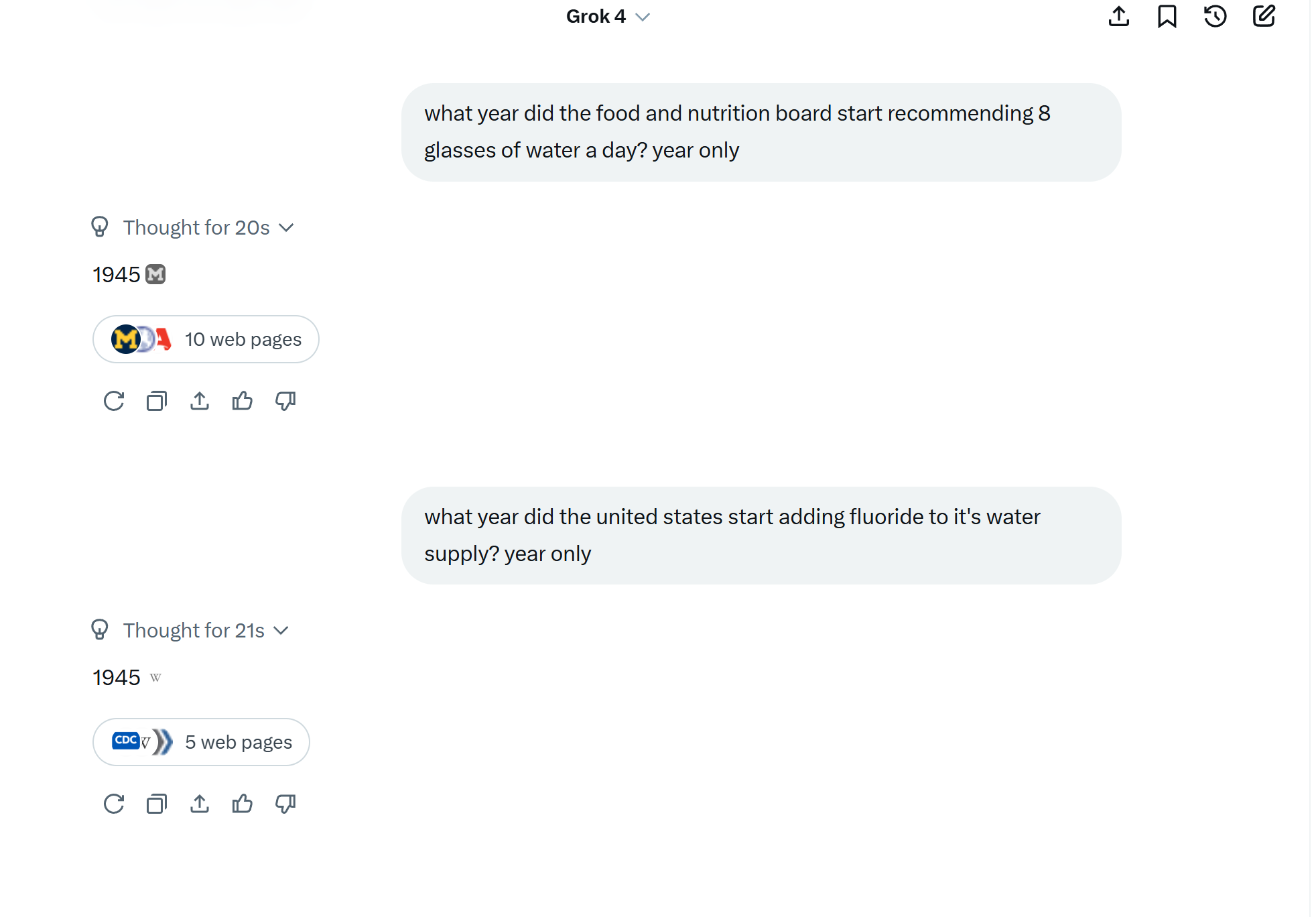1316x917 pixels.
Task: Thumbs down the fluoride answer
Action: [x=285, y=804]
